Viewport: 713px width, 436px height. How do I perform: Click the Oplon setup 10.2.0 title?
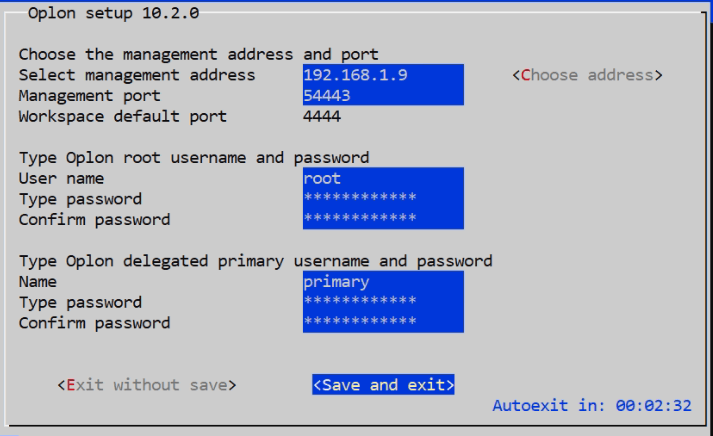(114, 13)
